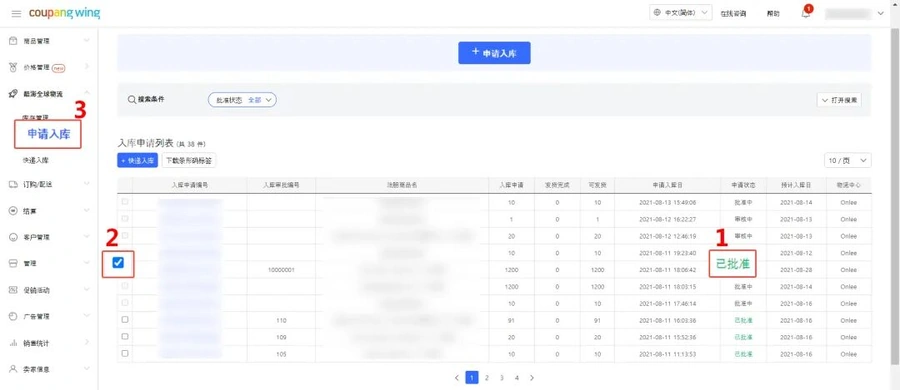This screenshot has height=390, width=900.
Task: Click expected date 2021-08-28 cell
Action: pos(796,270)
